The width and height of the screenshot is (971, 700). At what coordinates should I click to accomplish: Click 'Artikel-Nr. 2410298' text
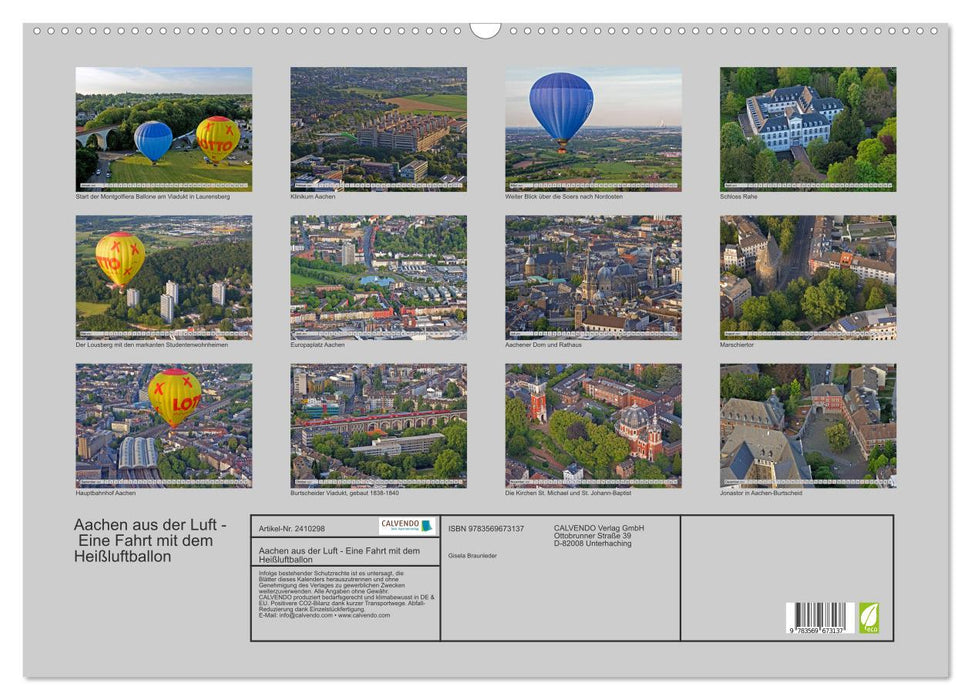point(292,528)
